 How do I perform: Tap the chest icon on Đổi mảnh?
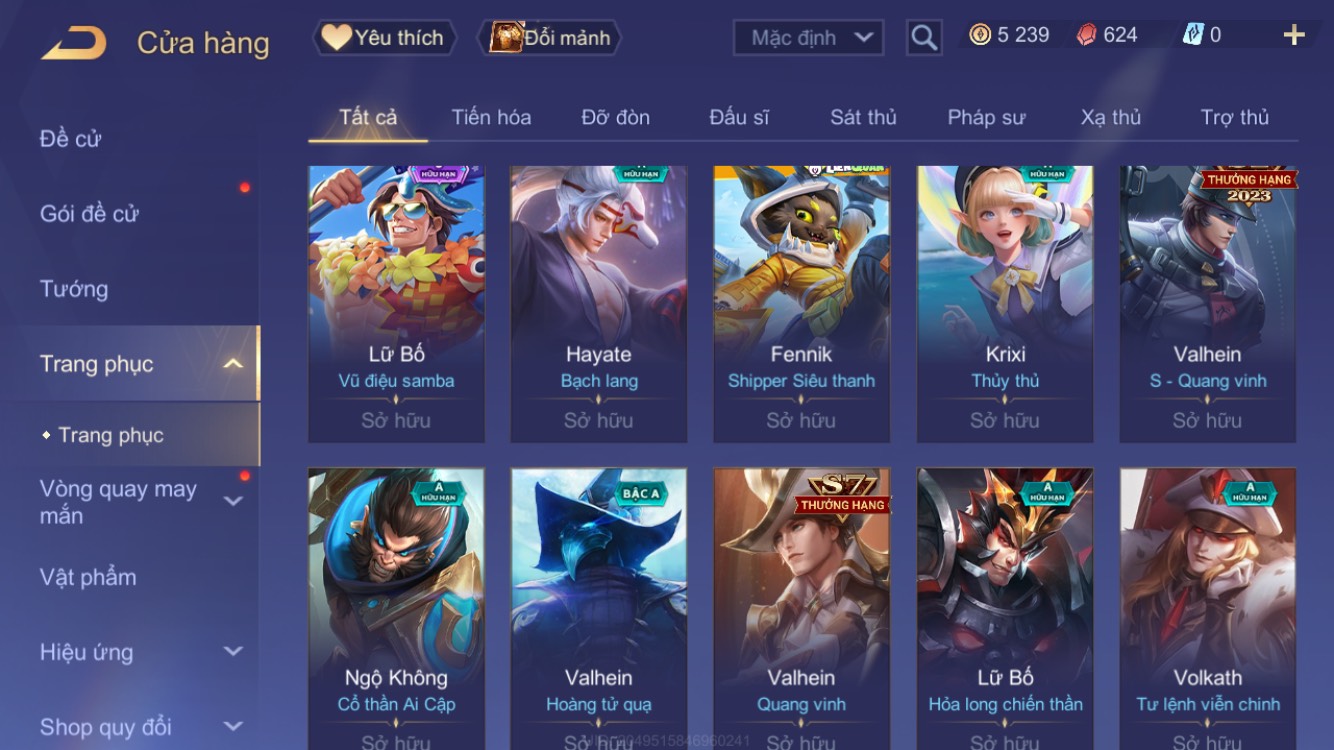pos(506,37)
